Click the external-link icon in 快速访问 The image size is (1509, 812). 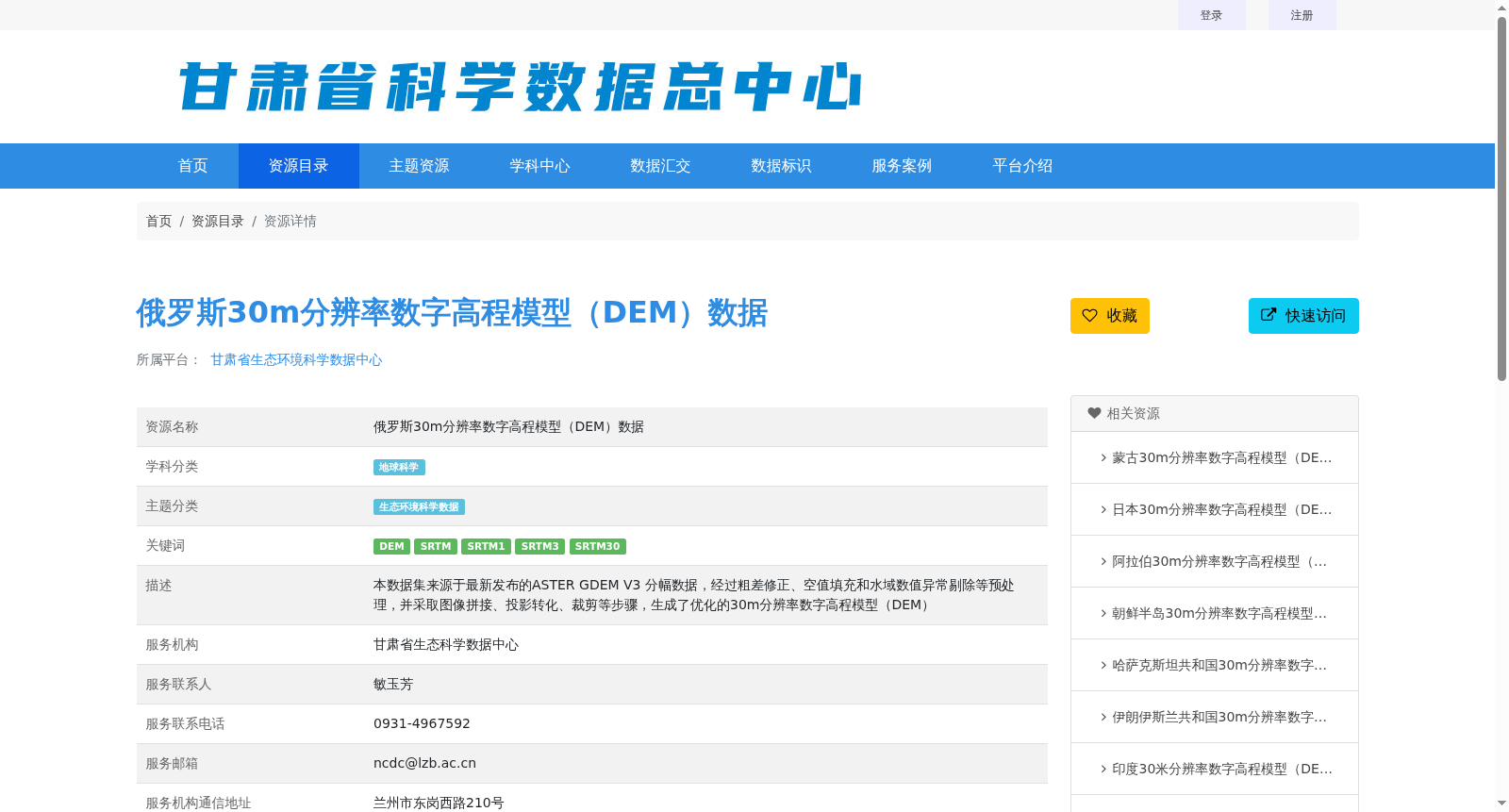(x=1269, y=315)
